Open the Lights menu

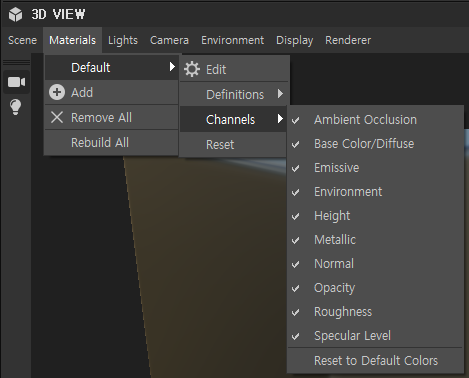pyautogui.click(x=123, y=40)
